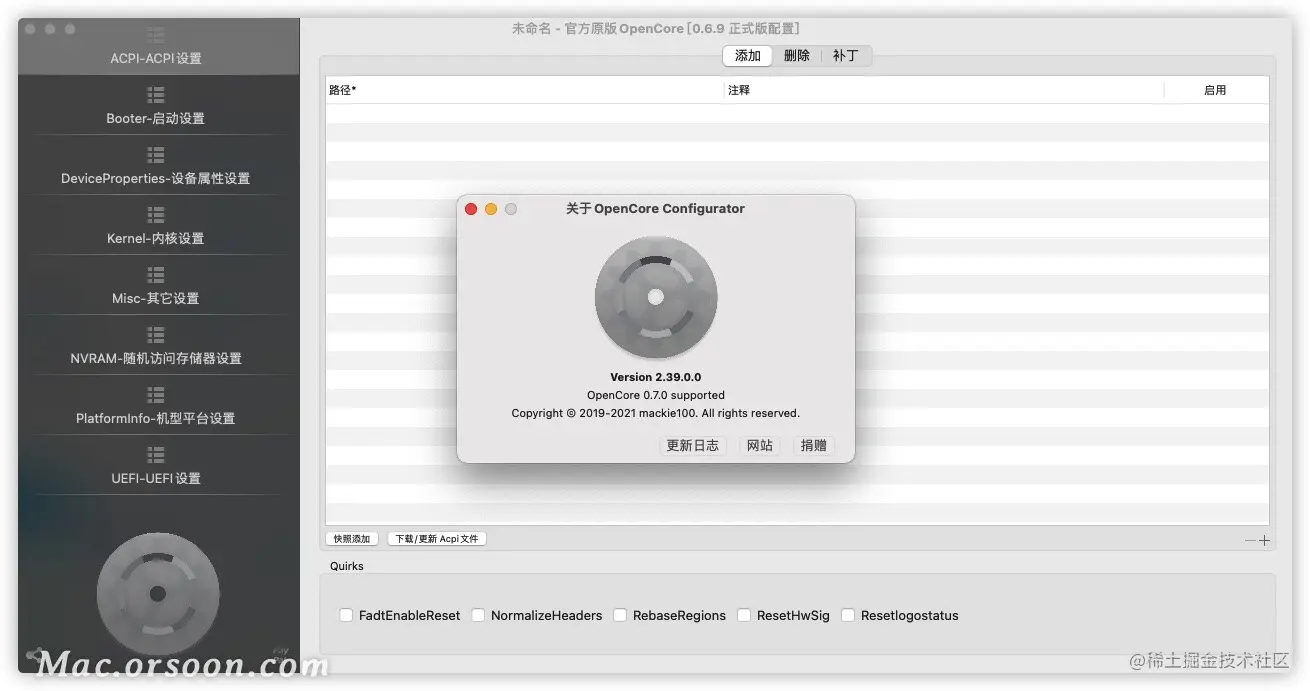Click the large OpenCore logo in the sidebar
Screen dimensions: 1310x691
coord(157,594)
